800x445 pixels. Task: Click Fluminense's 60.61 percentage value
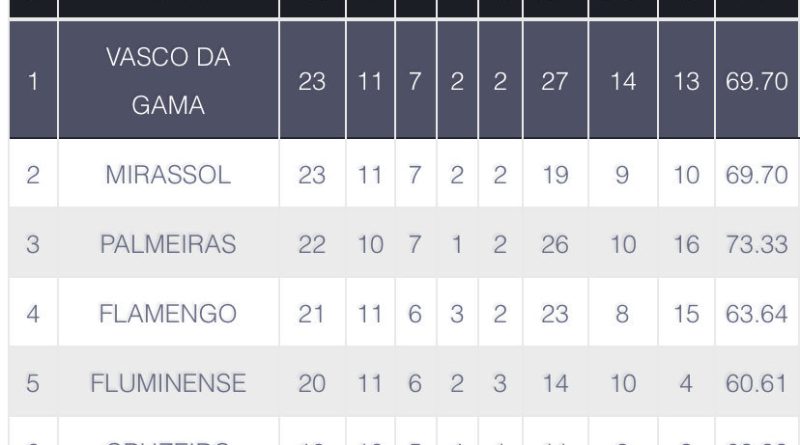756,384
